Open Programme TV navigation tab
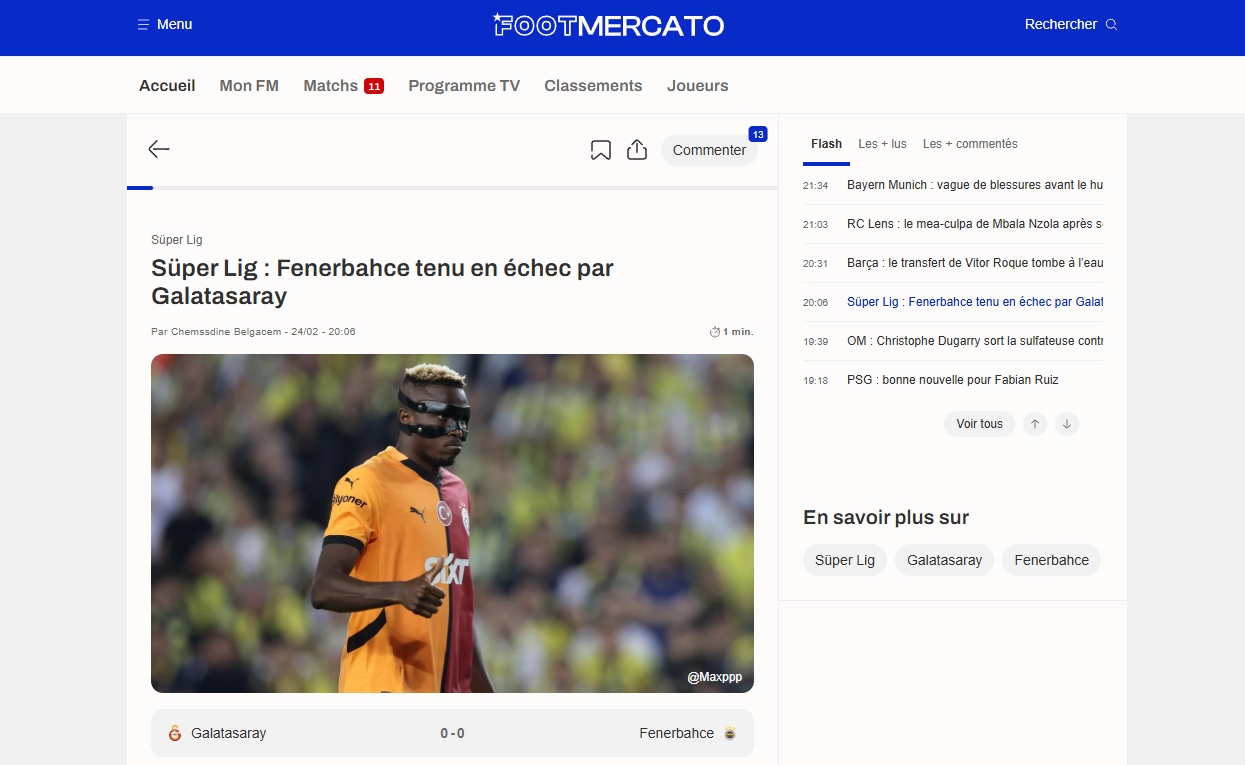 [464, 86]
